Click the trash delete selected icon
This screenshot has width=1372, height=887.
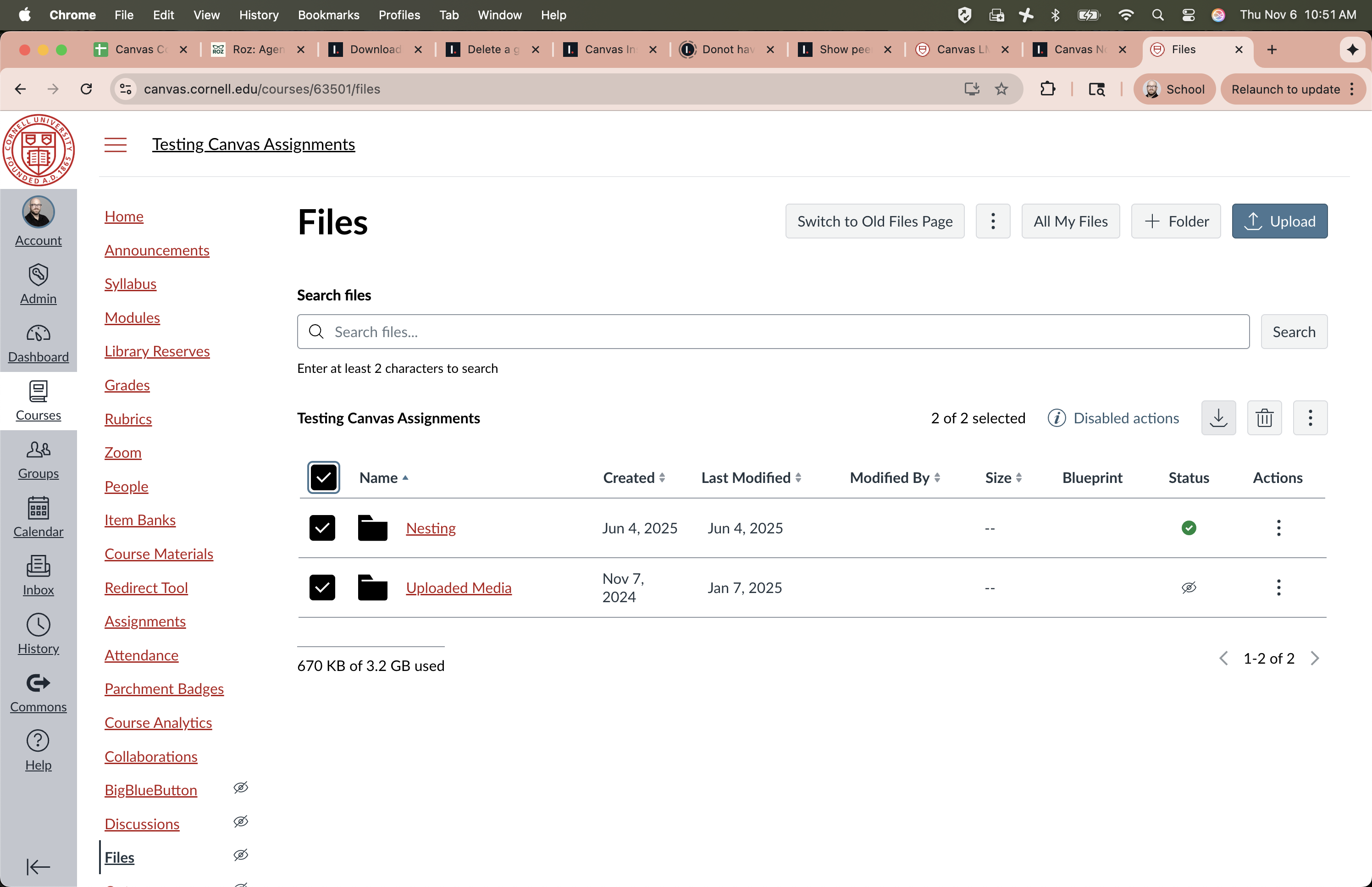point(1264,418)
